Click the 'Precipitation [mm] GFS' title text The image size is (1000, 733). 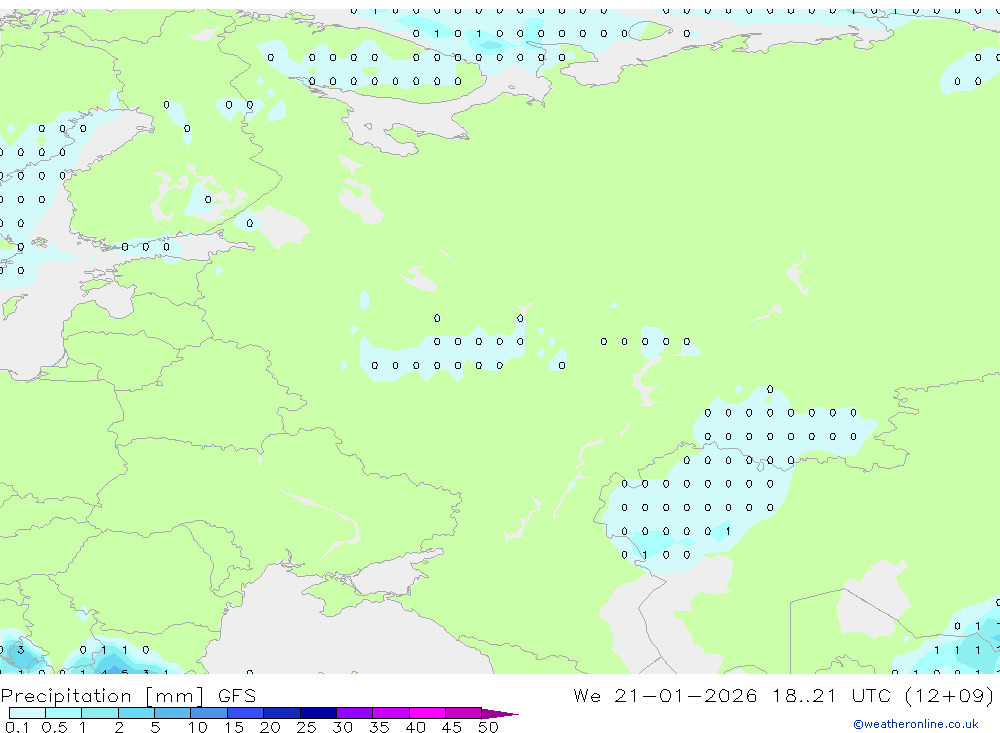(128, 695)
